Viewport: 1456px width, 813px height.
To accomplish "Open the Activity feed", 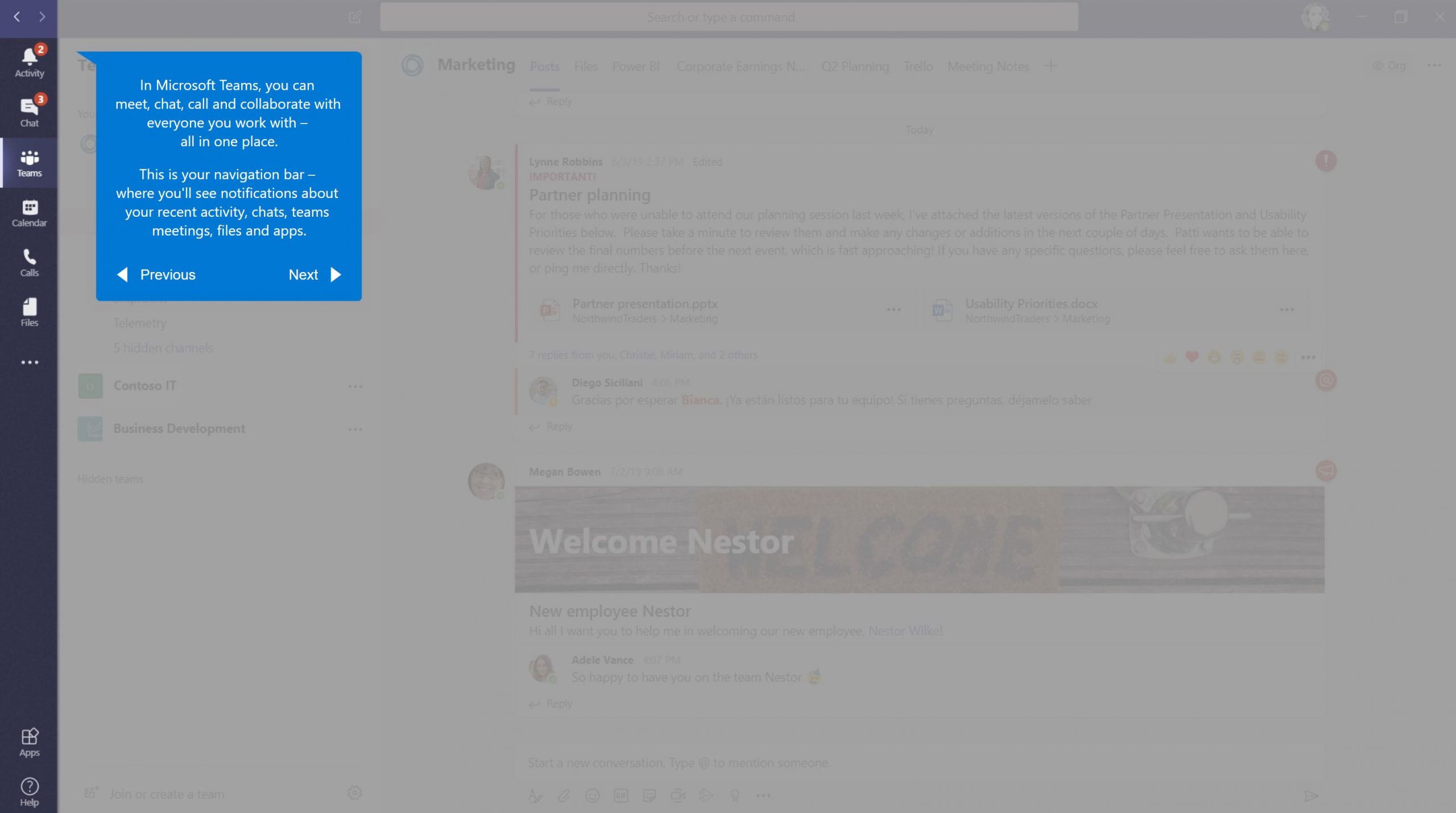I will [29, 60].
